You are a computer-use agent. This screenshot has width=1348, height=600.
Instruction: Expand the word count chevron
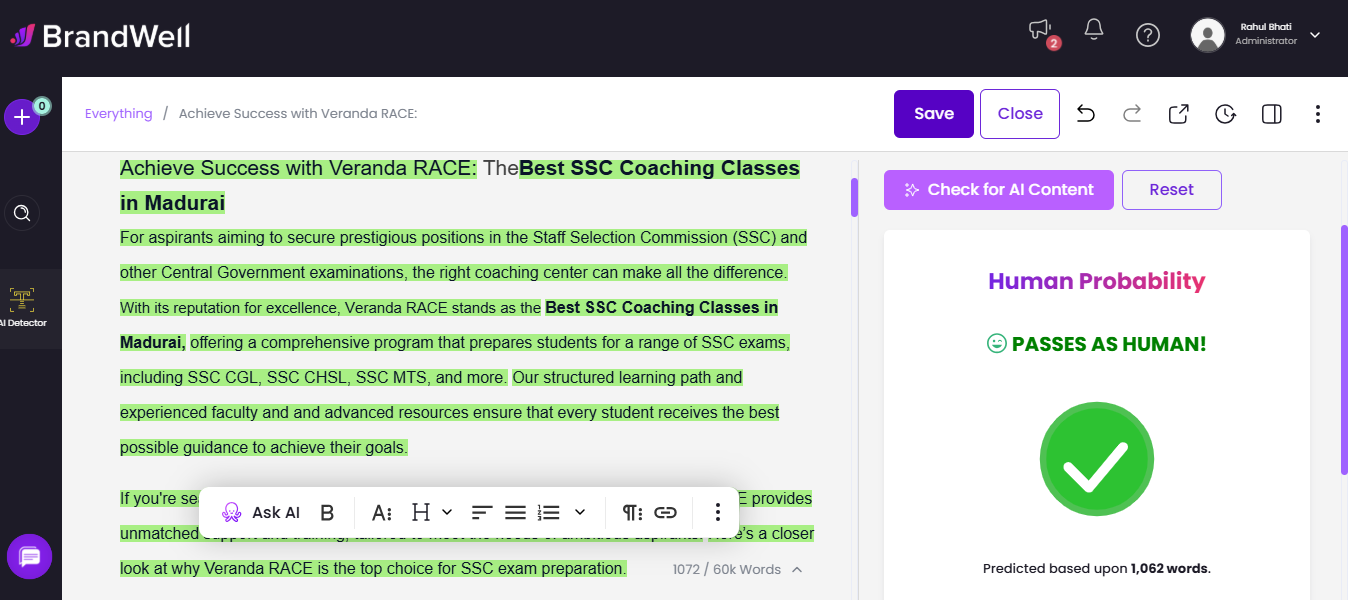click(797, 569)
